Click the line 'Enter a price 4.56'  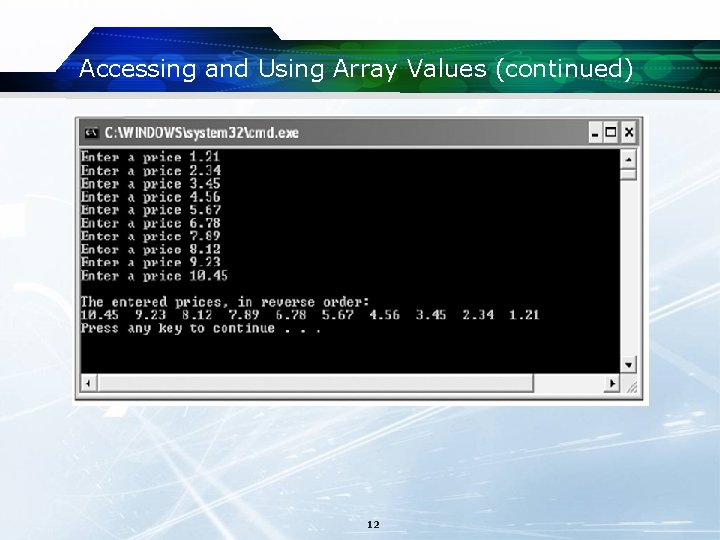click(x=151, y=197)
